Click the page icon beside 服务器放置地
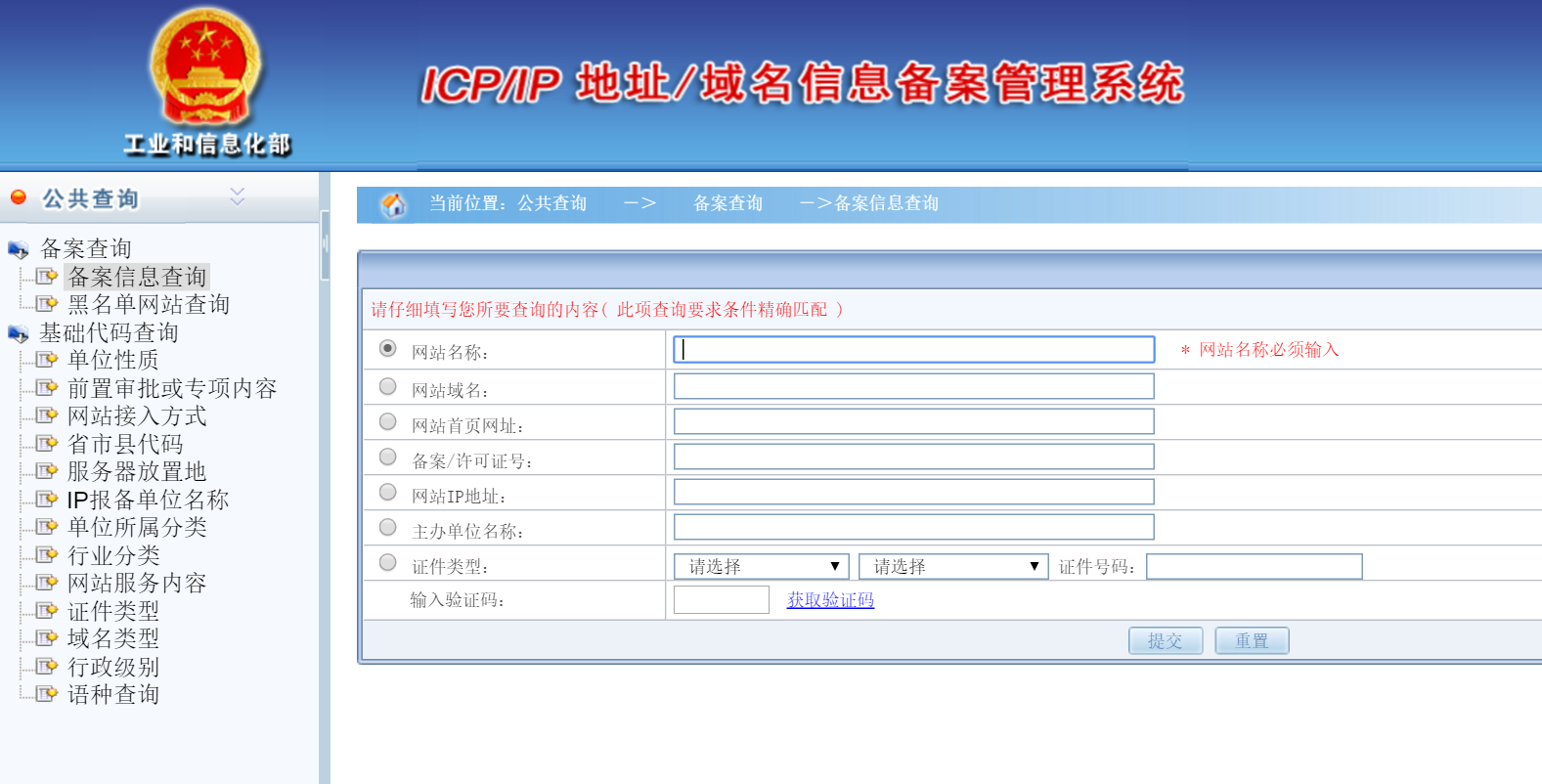 47,471
